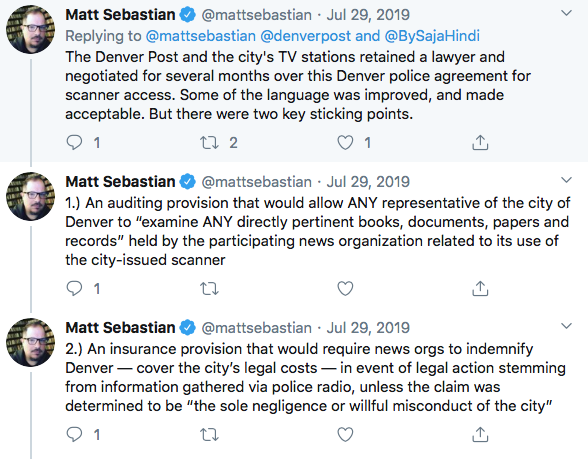Open the @mattsebastian link in Replying to
Viewport: 588px width, 461px height.
click(201, 36)
